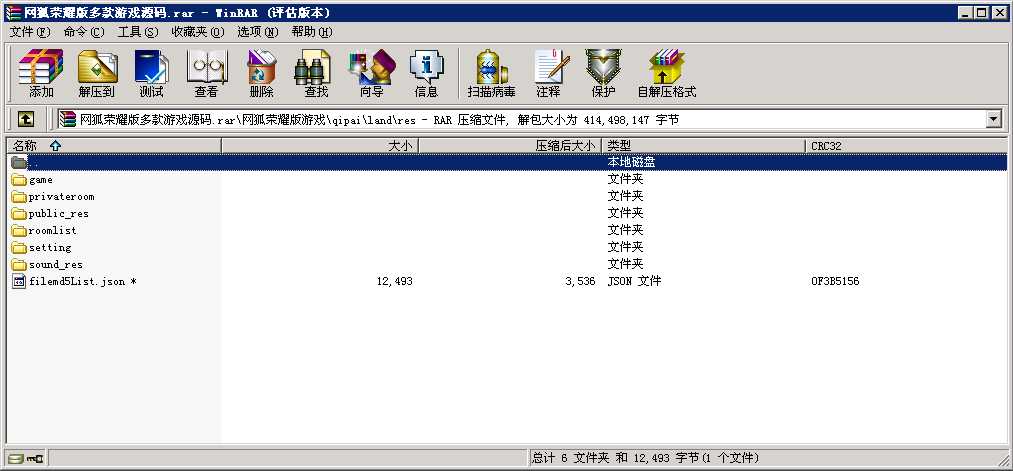The width and height of the screenshot is (1013, 471).
Task: Select the public_res folder name
Action: tap(59, 214)
